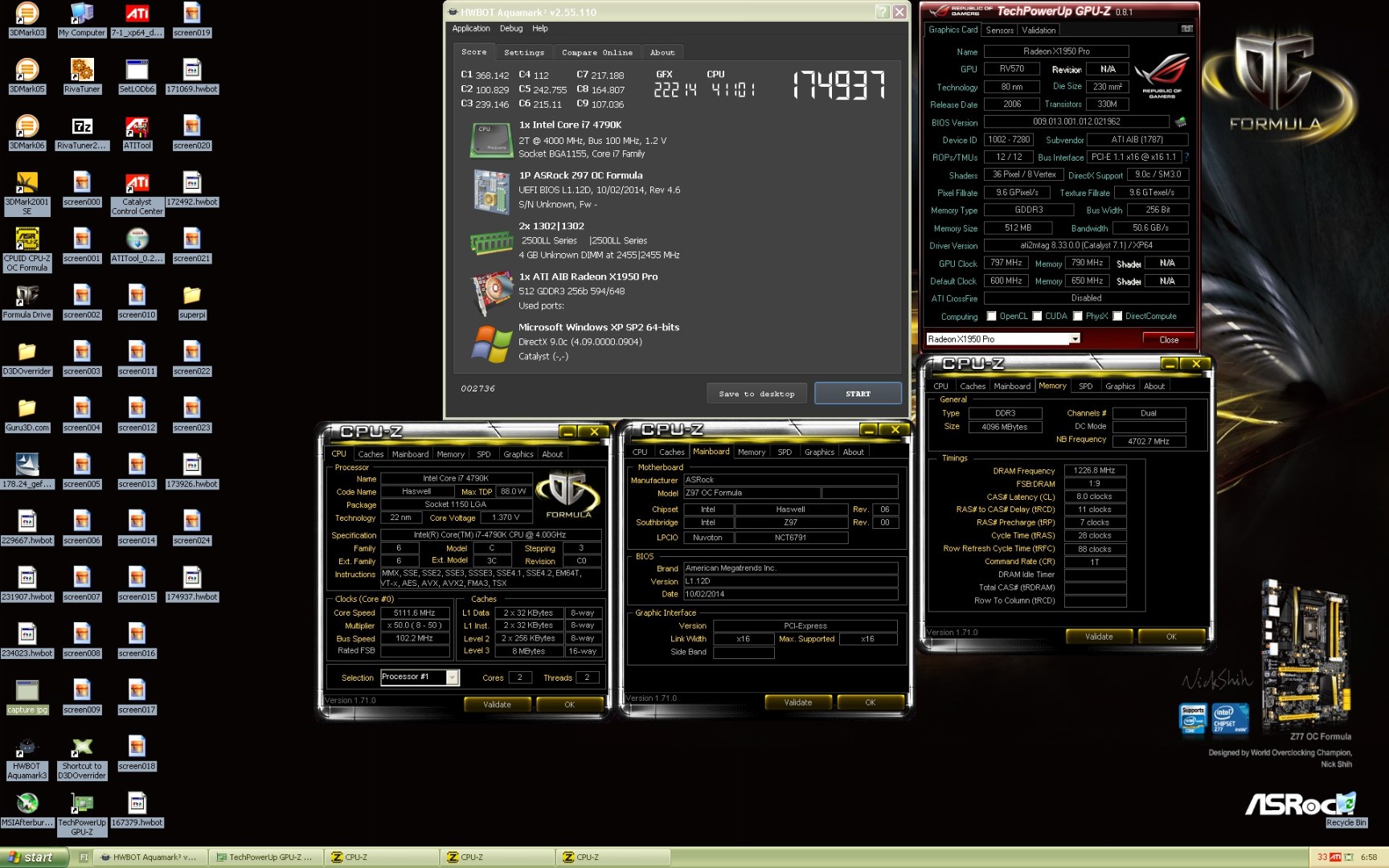Toggle the CUDA checkbox in GPU-Z

tap(1037, 316)
